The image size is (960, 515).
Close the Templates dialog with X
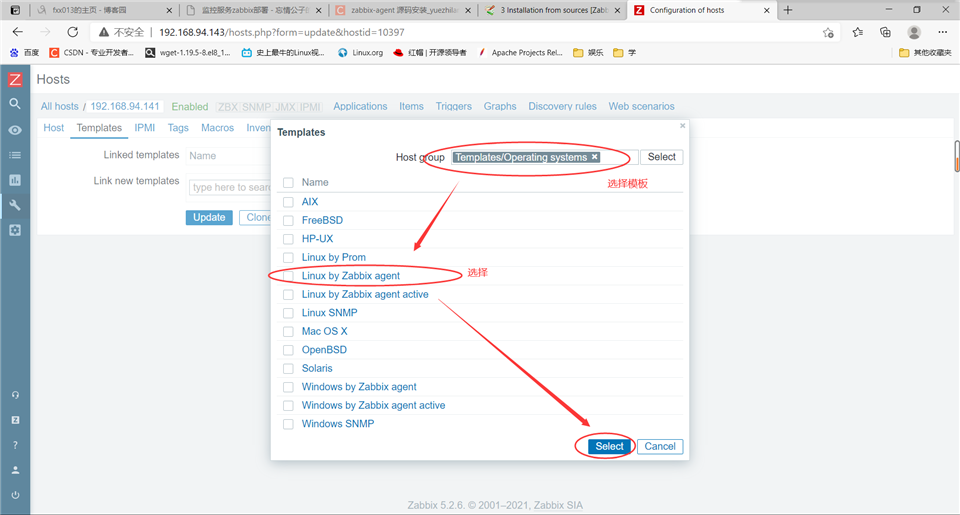point(683,126)
